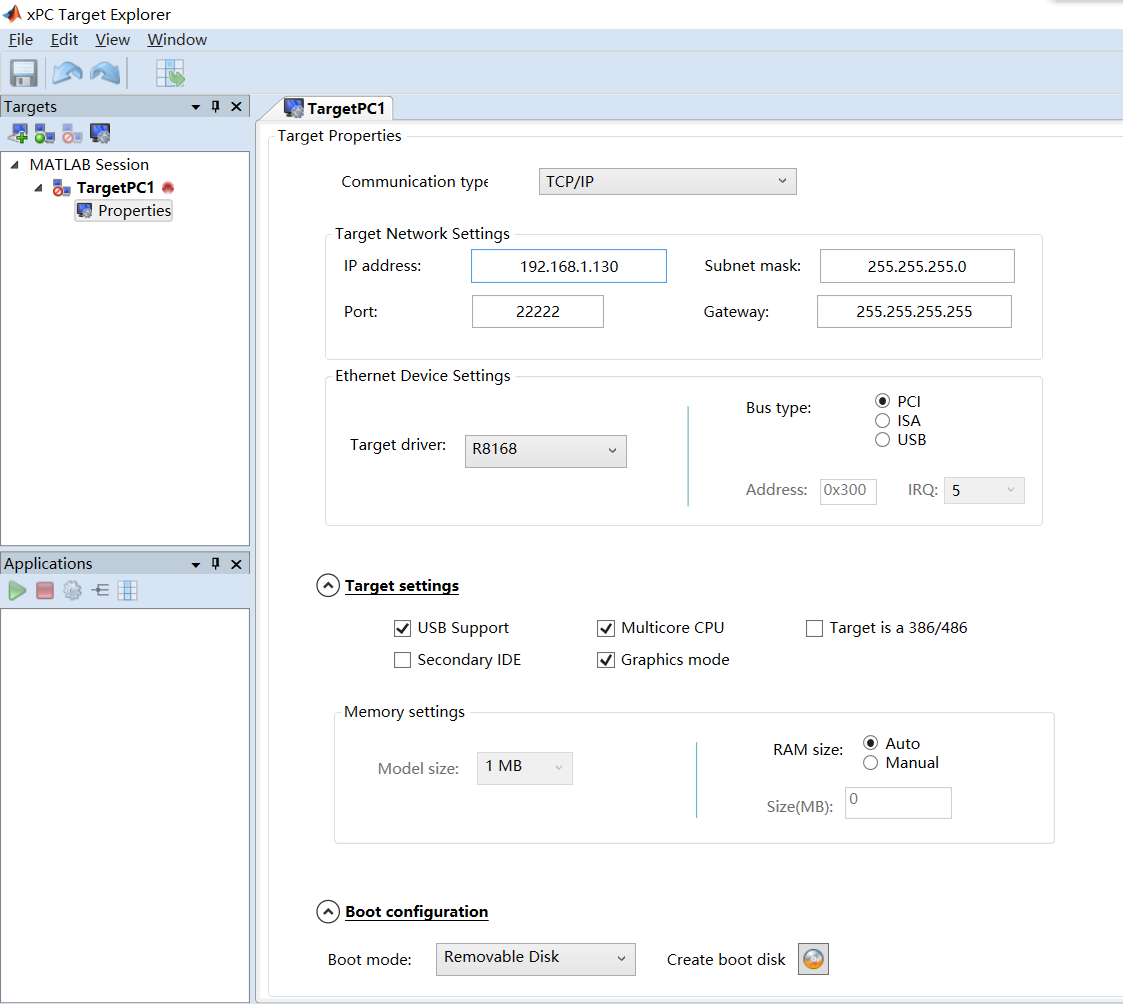
Task: Open the Window menu
Action: 177,39
